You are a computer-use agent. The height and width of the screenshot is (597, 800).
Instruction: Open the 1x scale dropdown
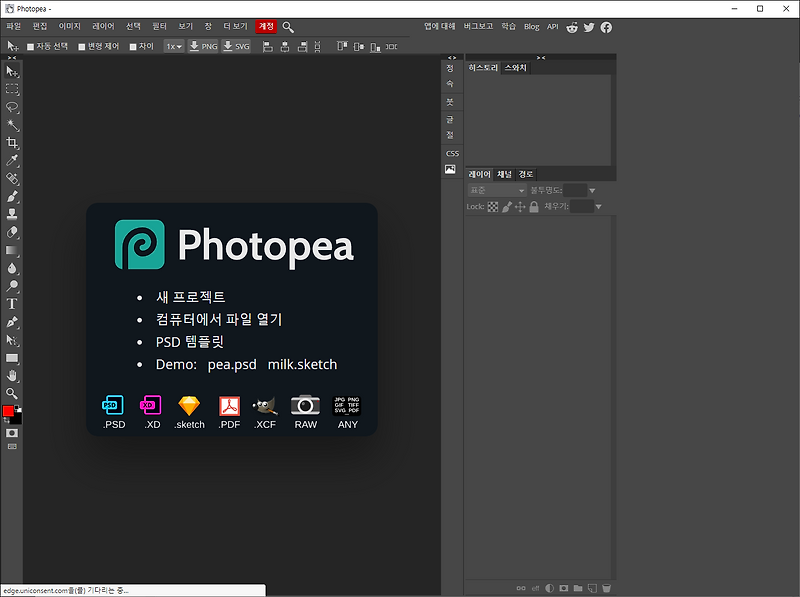point(174,46)
